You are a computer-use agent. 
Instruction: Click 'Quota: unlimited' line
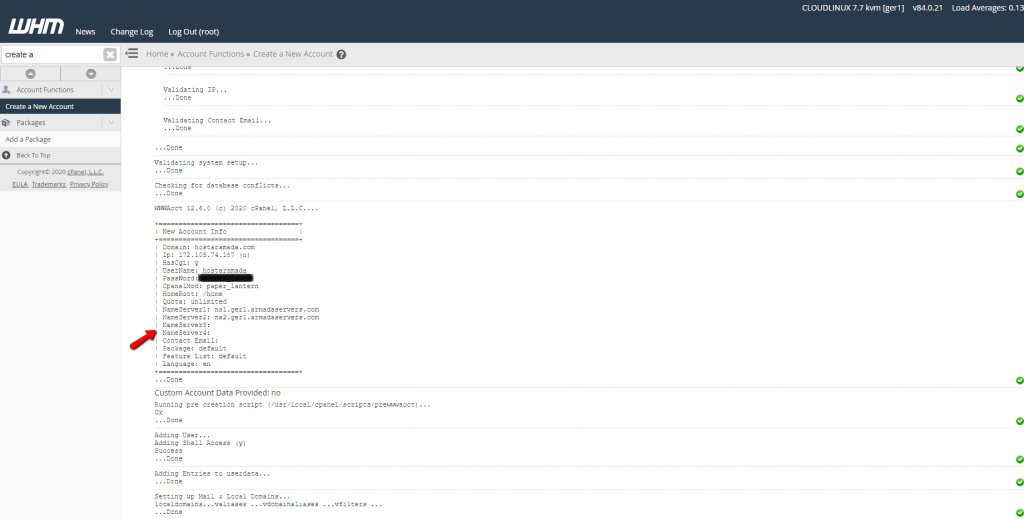click(194, 302)
